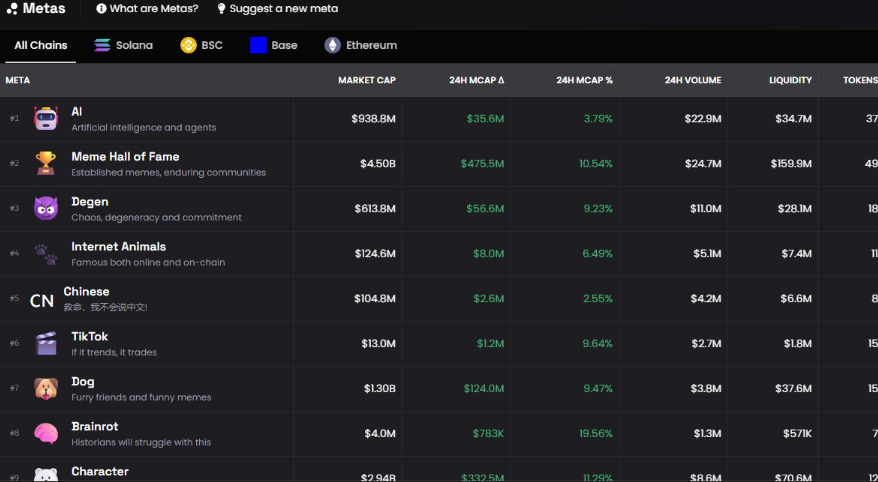Click the $5.1M Internet Animals volume
This screenshot has width=878, height=482.
tap(707, 254)
